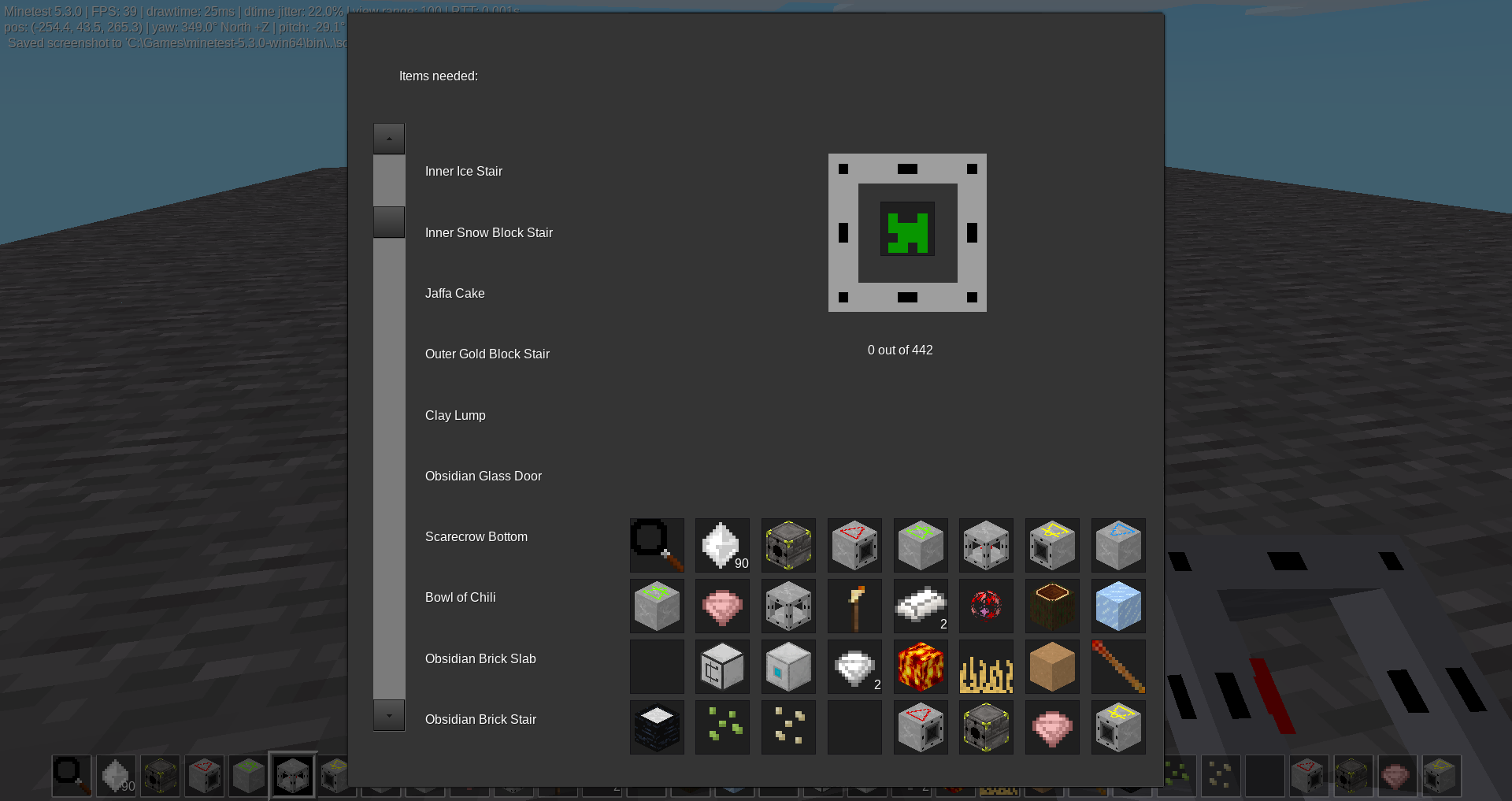Pick the lava block in inventory
This screenshot has height=801, width=1512.
tap(920, 666)
